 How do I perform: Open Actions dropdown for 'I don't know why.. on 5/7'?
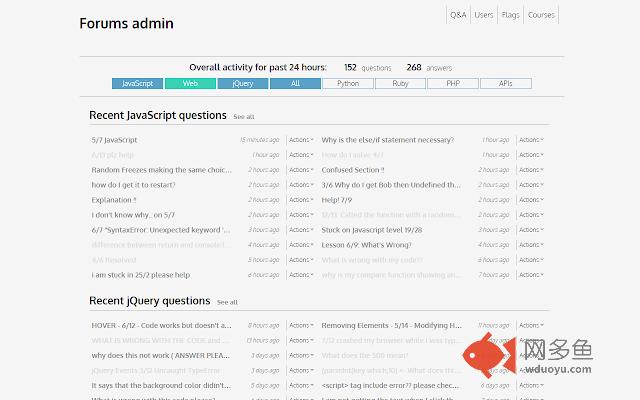pyautogui.click(x=301, y=215)
